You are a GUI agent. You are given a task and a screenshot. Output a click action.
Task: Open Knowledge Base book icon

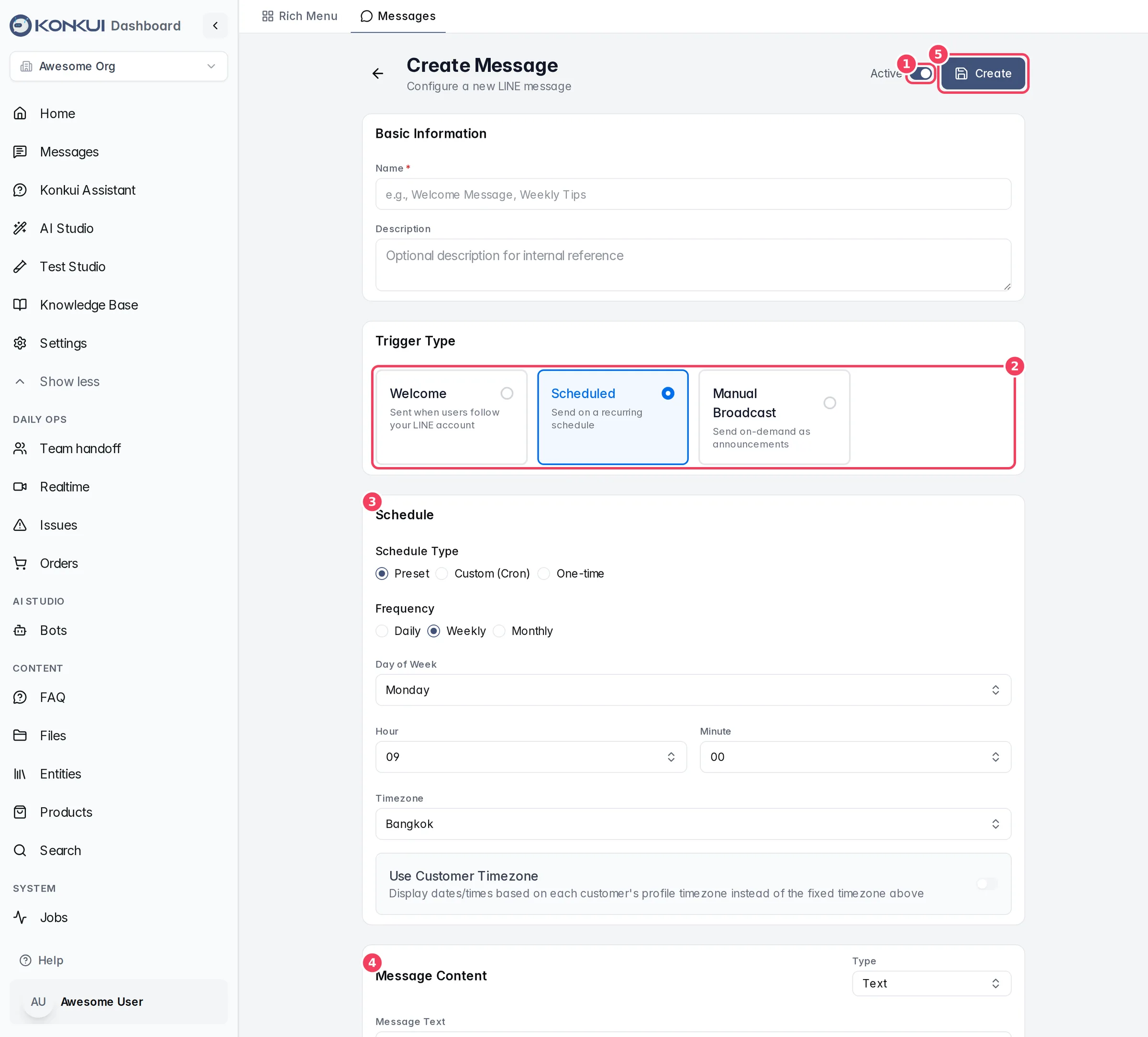point(20,305)
